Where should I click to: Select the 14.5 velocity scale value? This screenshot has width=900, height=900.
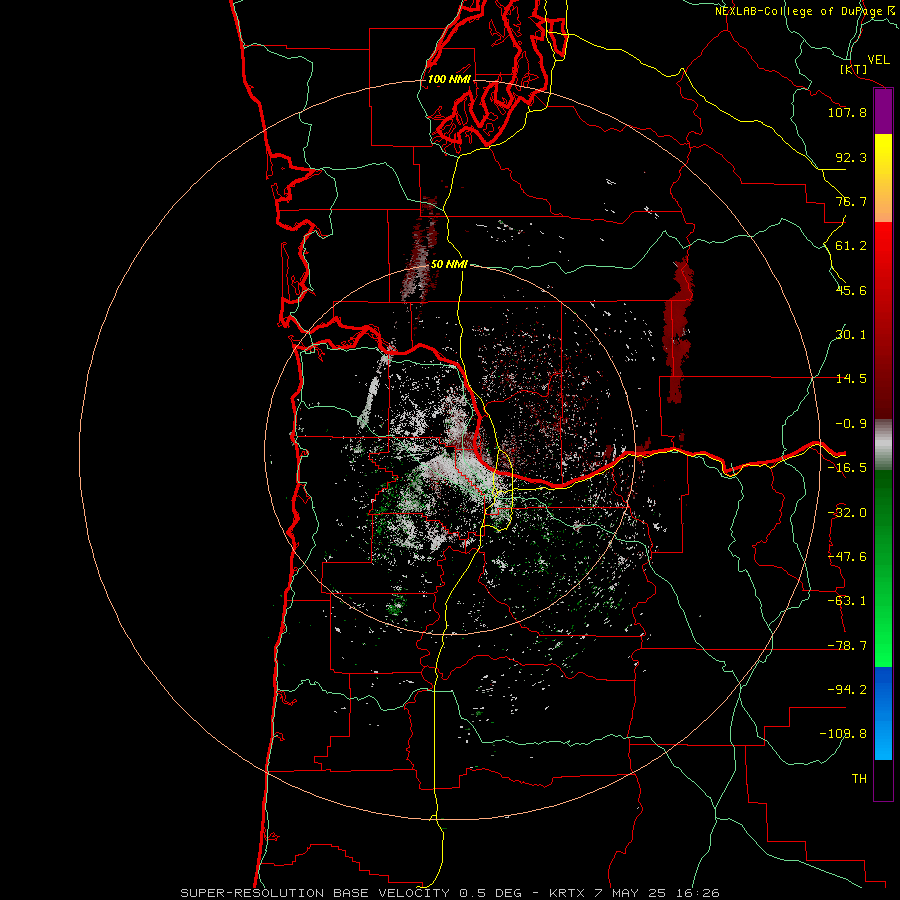click(x=851, y=379)
